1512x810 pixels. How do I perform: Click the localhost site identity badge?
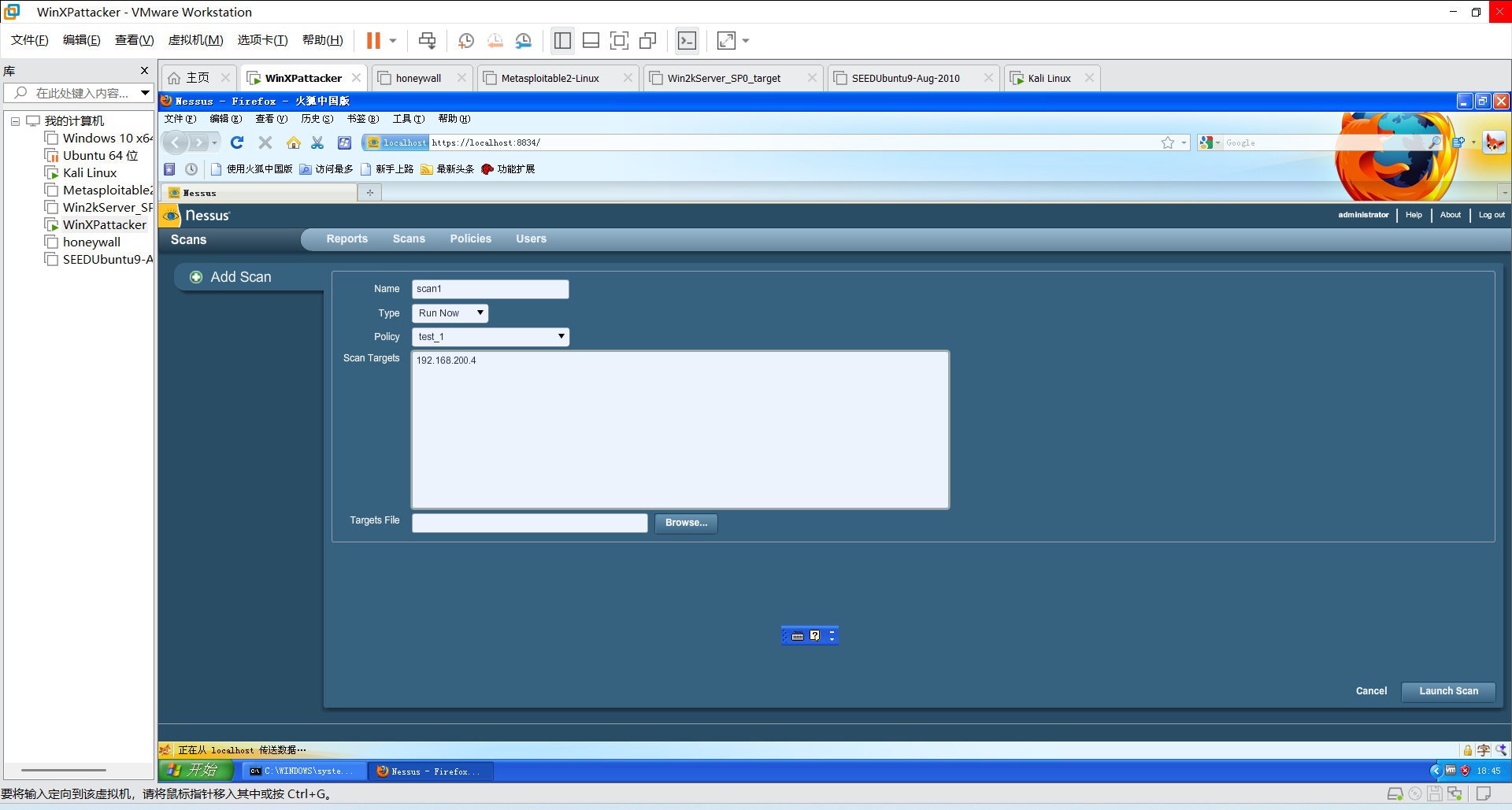click(x=397, y=142)
